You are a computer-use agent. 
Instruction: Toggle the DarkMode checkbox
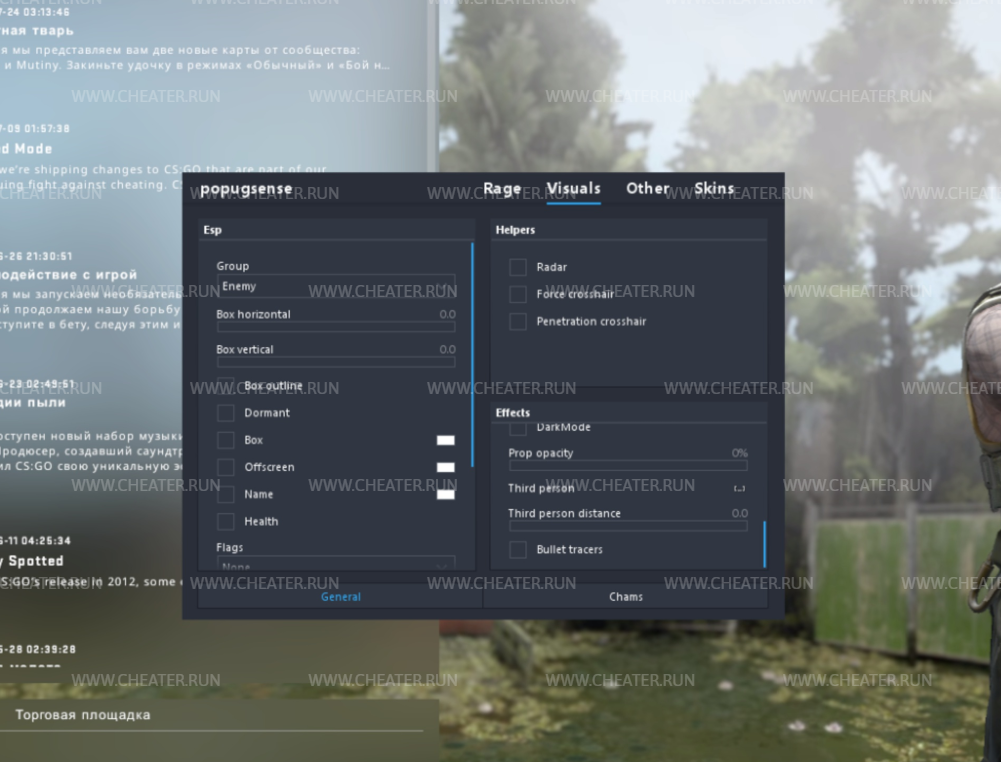(x=518, y=428)
